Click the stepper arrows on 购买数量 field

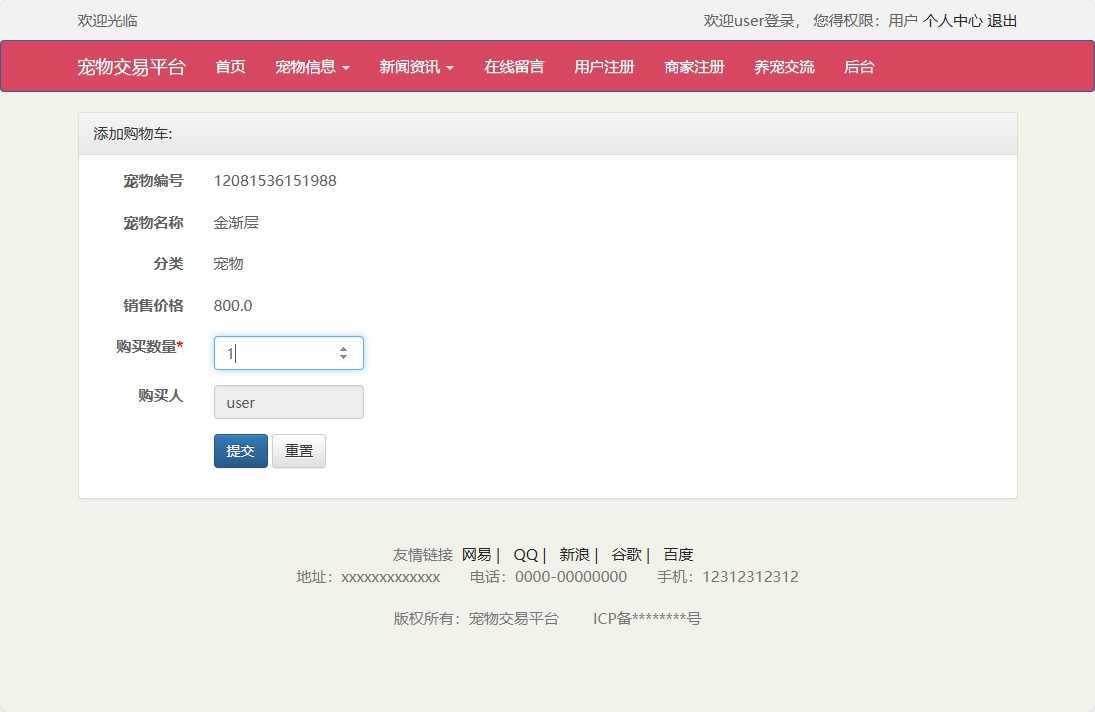tap(344, 352)
